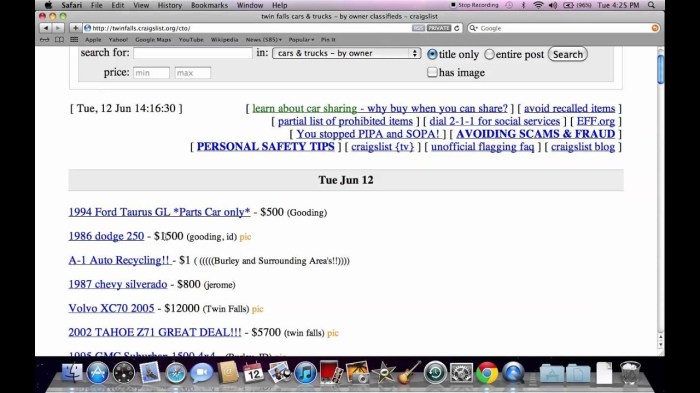700x393 pixels.
Task: Select the 'entire post' radio button
Action: coord(489,54)
